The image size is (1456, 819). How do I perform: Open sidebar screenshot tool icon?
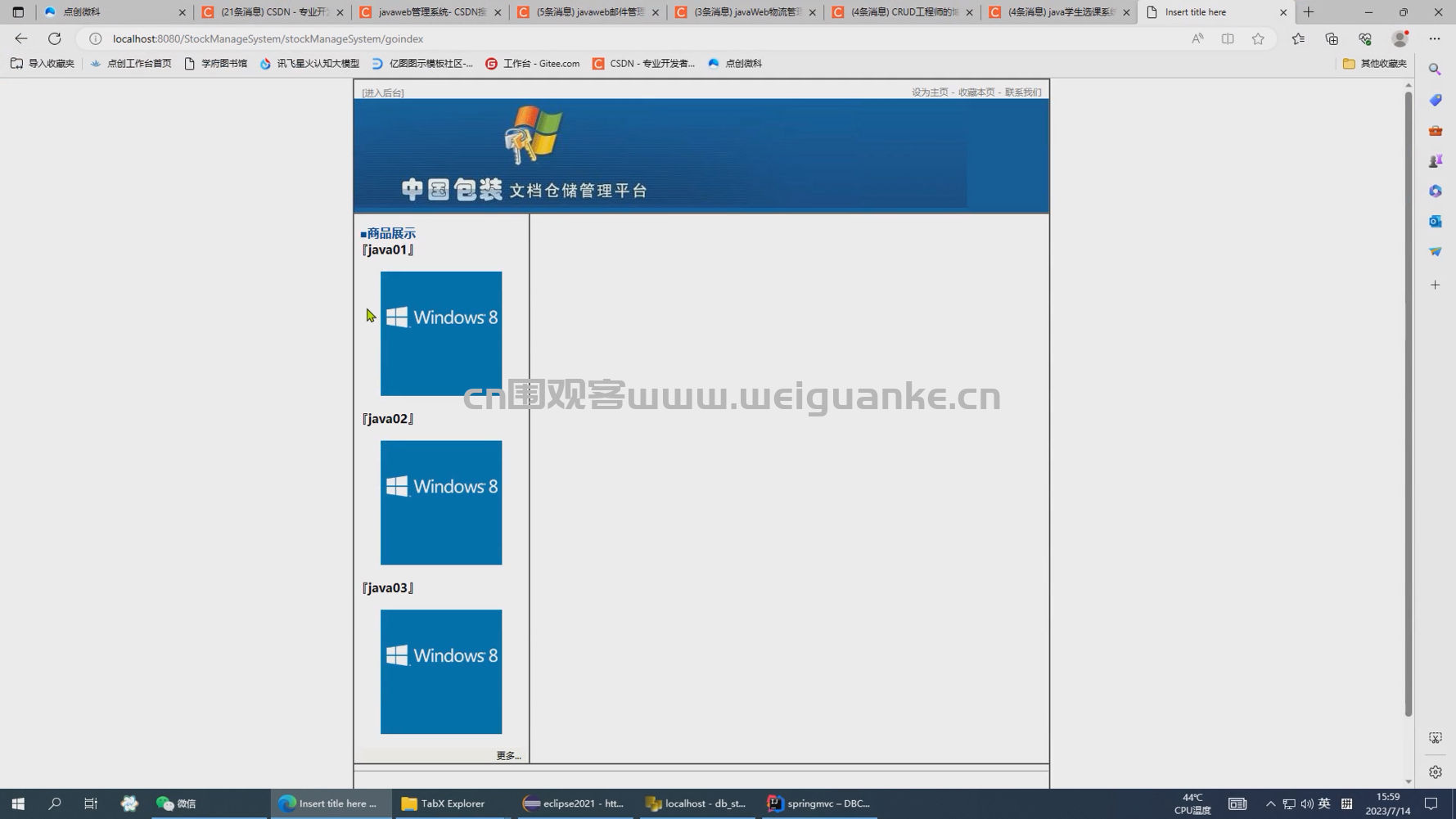(1435, 738)
